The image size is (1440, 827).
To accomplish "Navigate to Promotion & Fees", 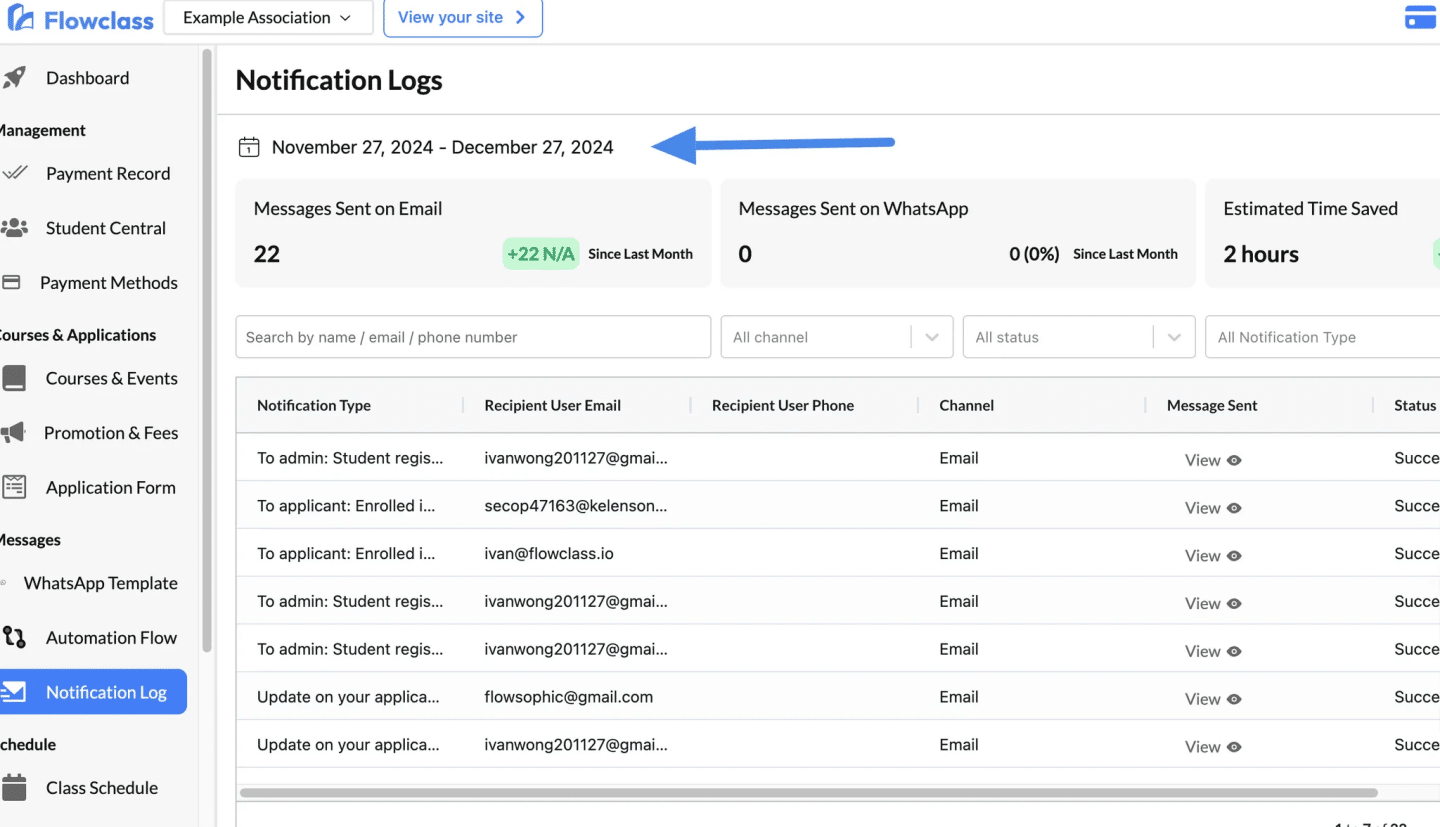I will pyautogui.click(x=111, y=433).
